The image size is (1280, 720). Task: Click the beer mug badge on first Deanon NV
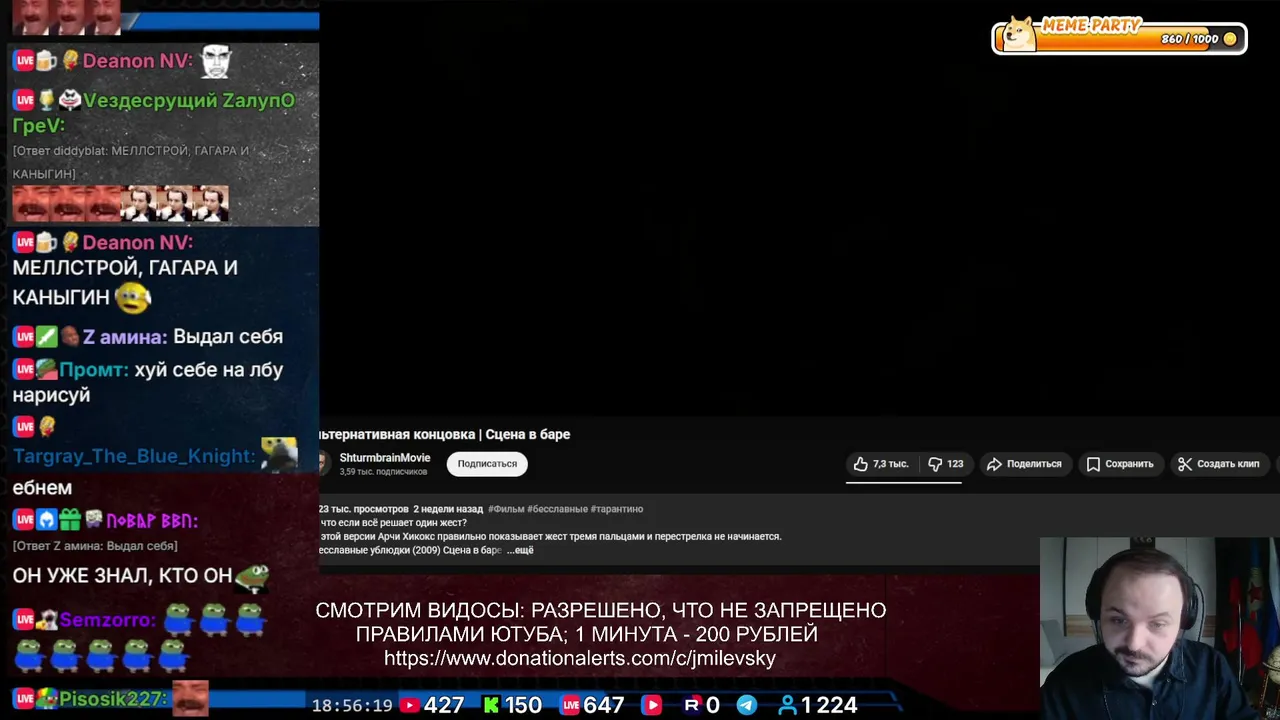46,61
